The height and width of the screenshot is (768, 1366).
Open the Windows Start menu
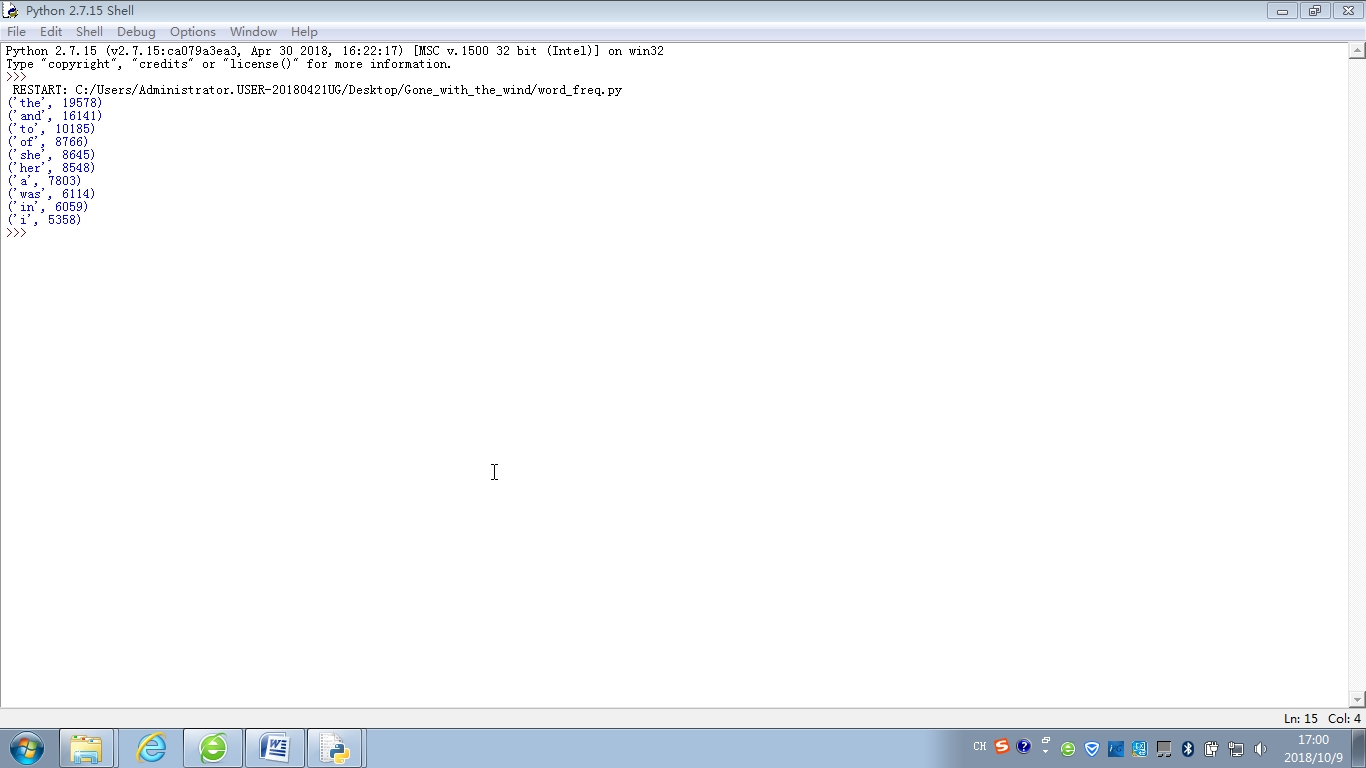pos(27,748)
